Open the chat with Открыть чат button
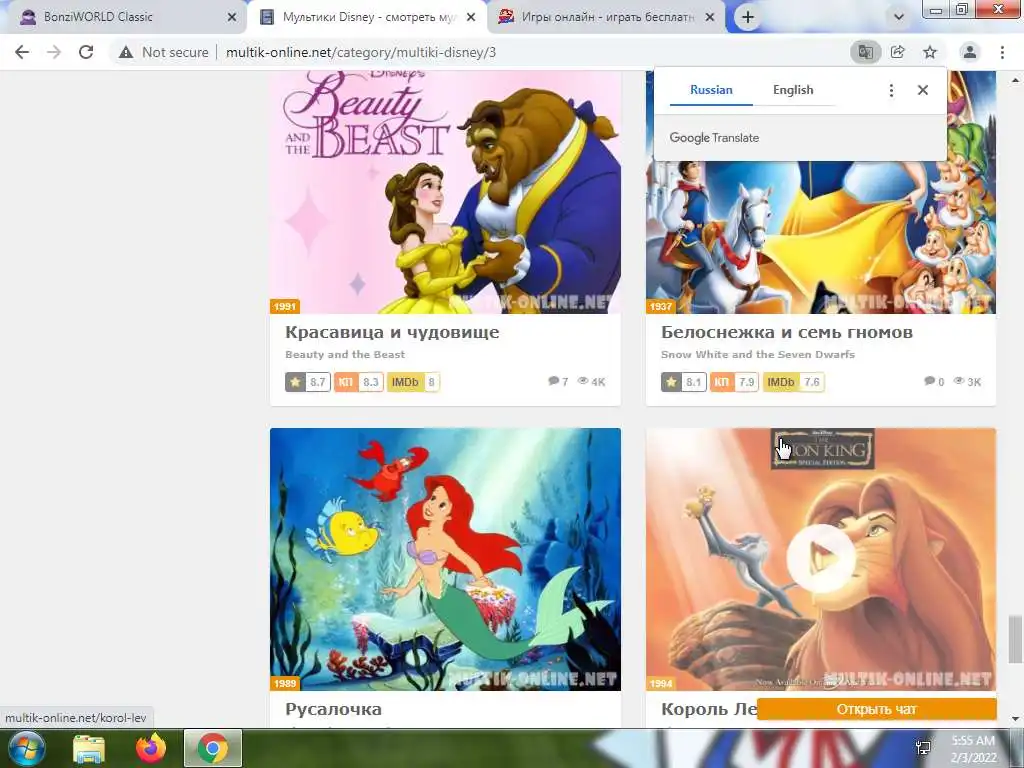This screenshot has width=1024, height=768. coord(877,709)
